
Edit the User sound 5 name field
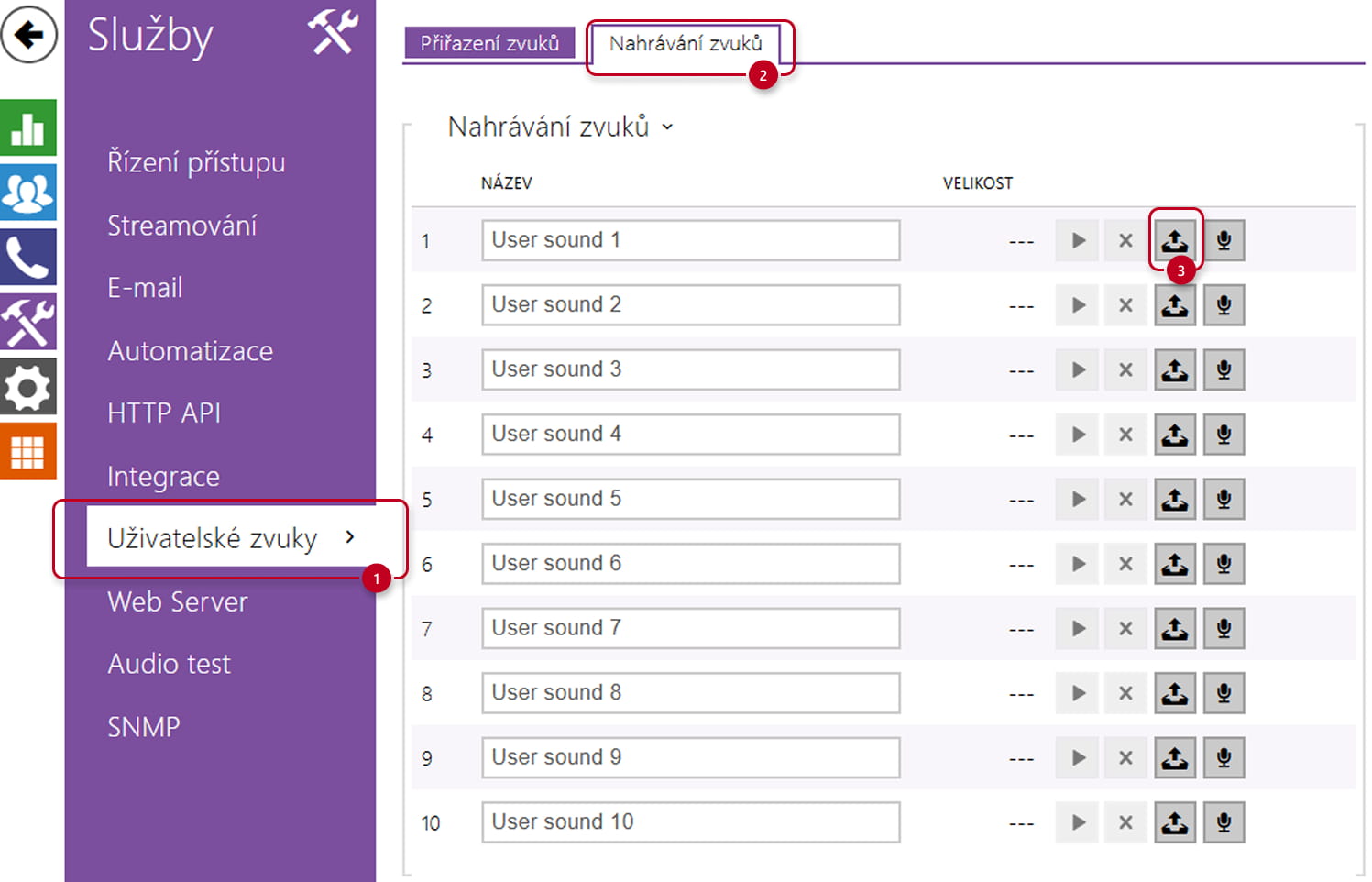tap(691, 499)
